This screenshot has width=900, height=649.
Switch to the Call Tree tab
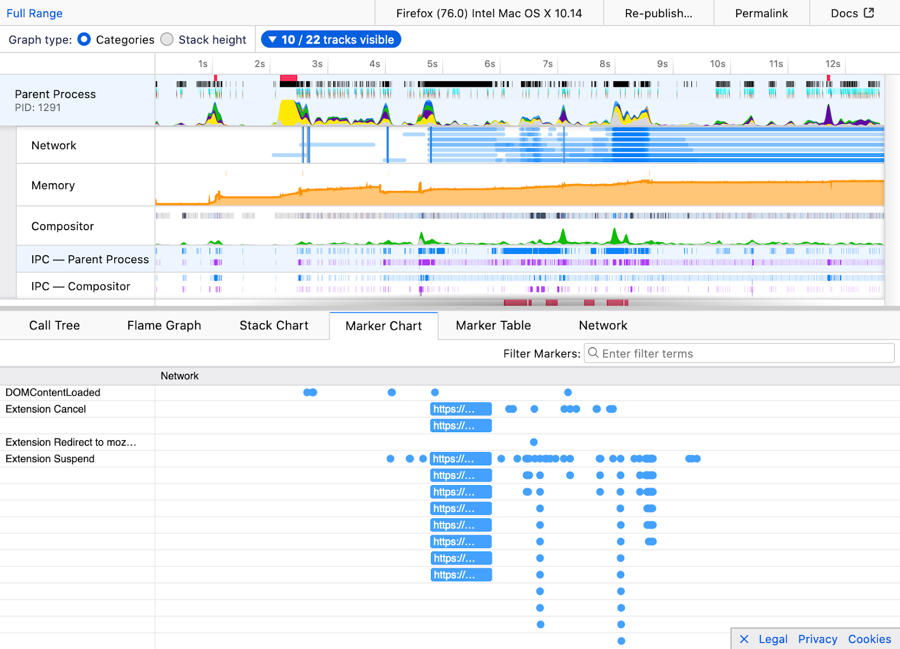[x=55, y=325]
